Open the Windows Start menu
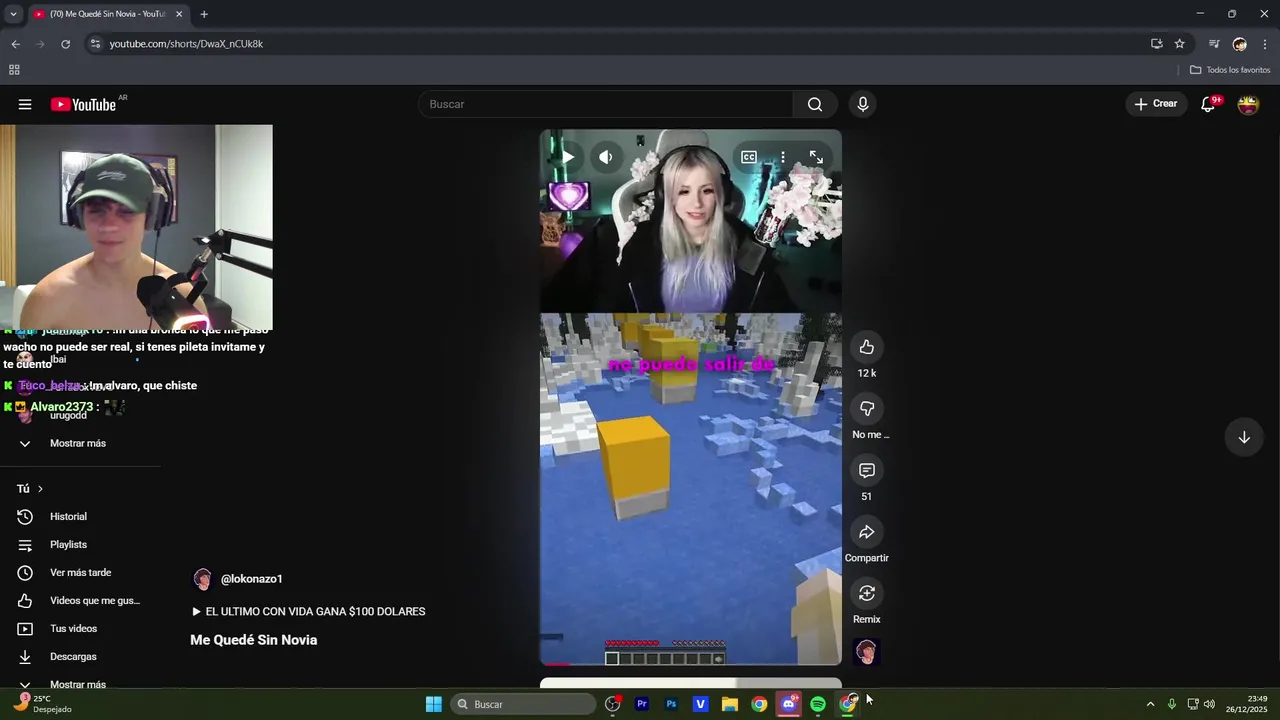Screen dimensions: 1280x720 (434, 704)
